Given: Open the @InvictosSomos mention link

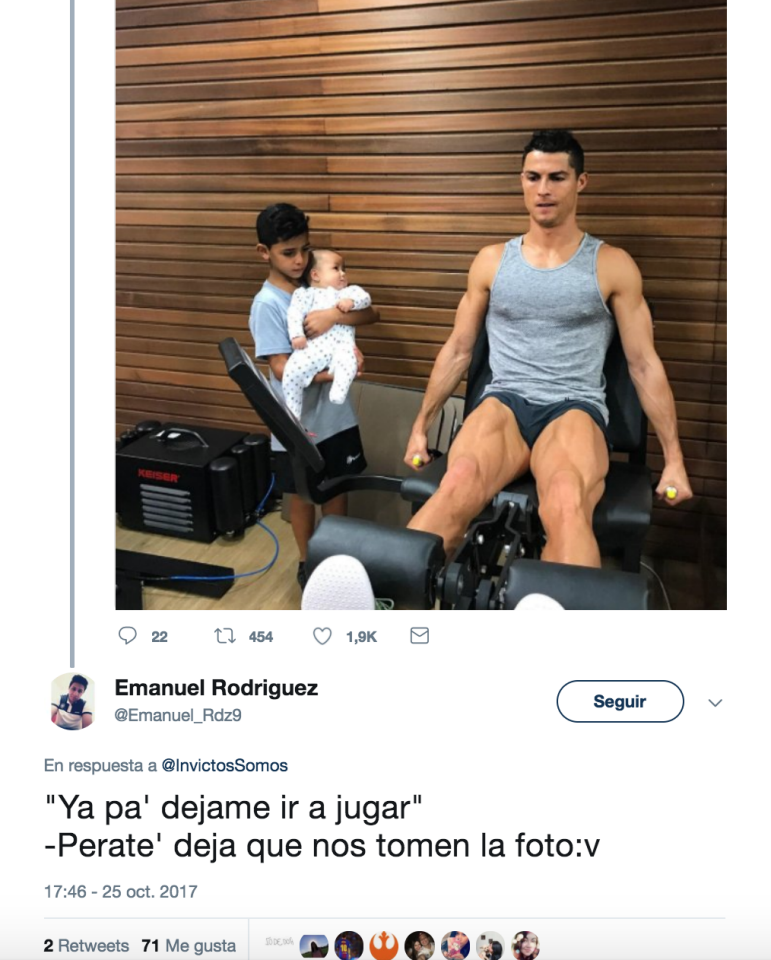Looking at the screenshot, I should pos(224,765).
